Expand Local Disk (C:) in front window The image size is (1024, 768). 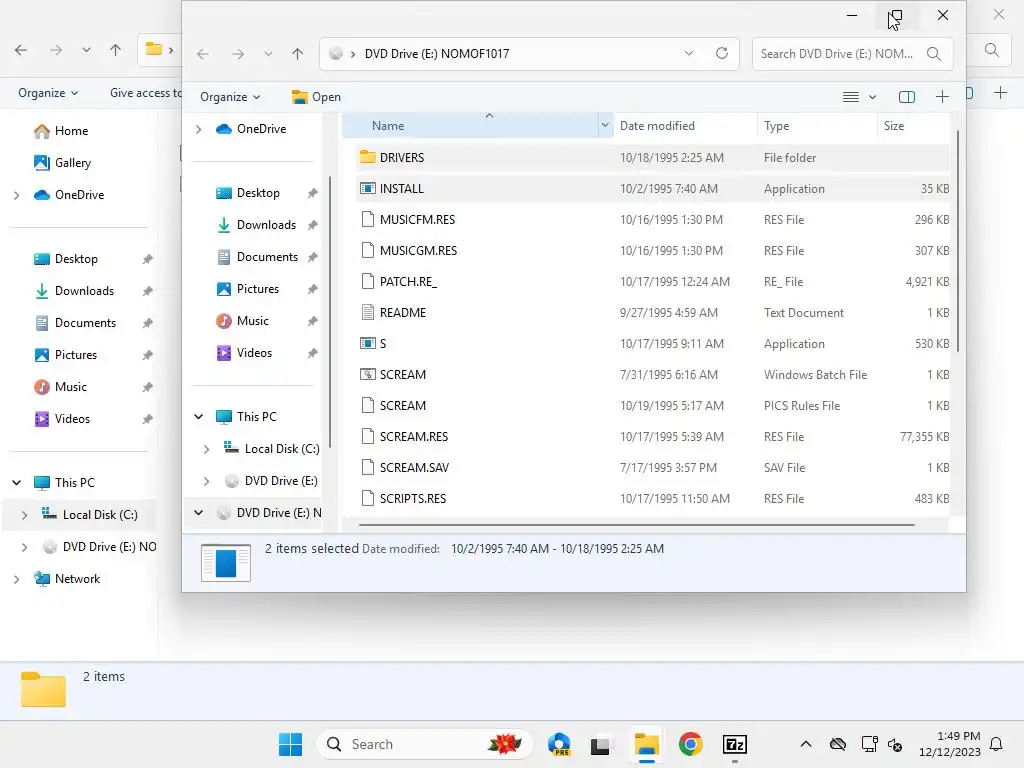(206, 449)
